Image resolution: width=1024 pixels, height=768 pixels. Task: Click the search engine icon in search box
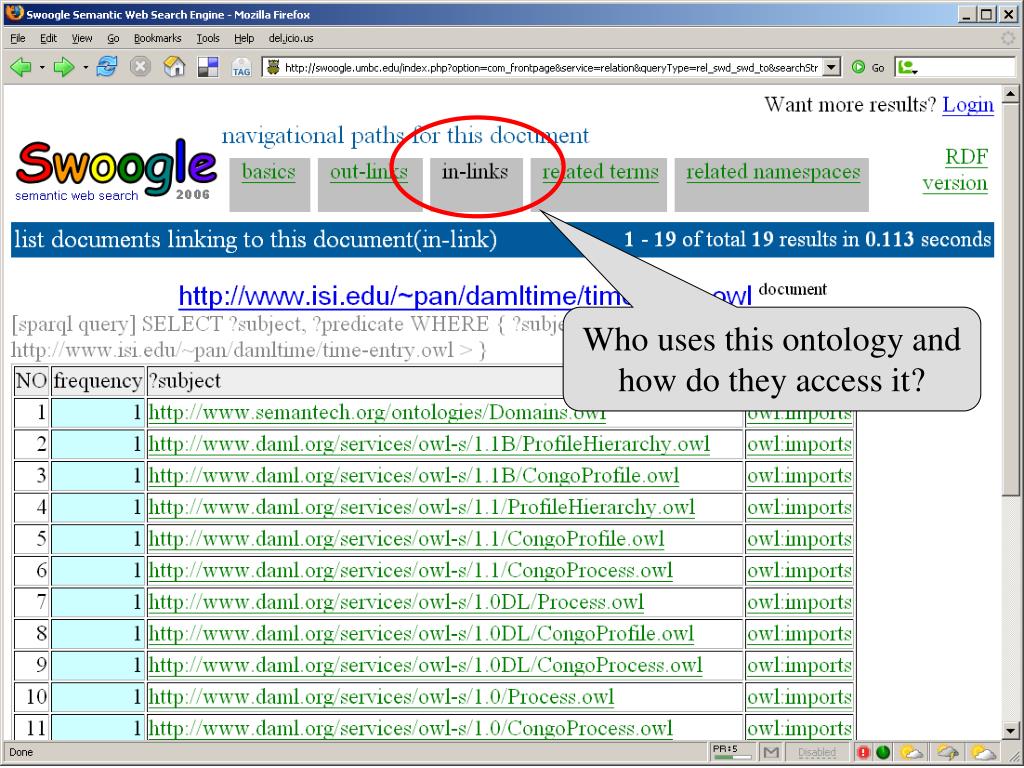[x=907, y=67]
